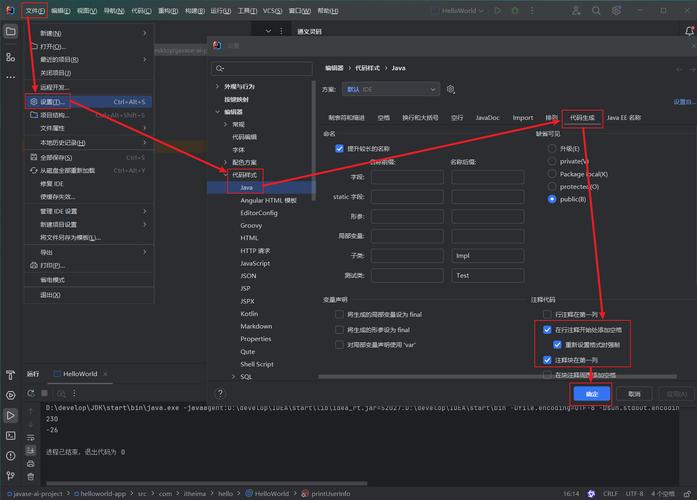Toggle 注释块在第一列 checkbox

coord(547,359)
